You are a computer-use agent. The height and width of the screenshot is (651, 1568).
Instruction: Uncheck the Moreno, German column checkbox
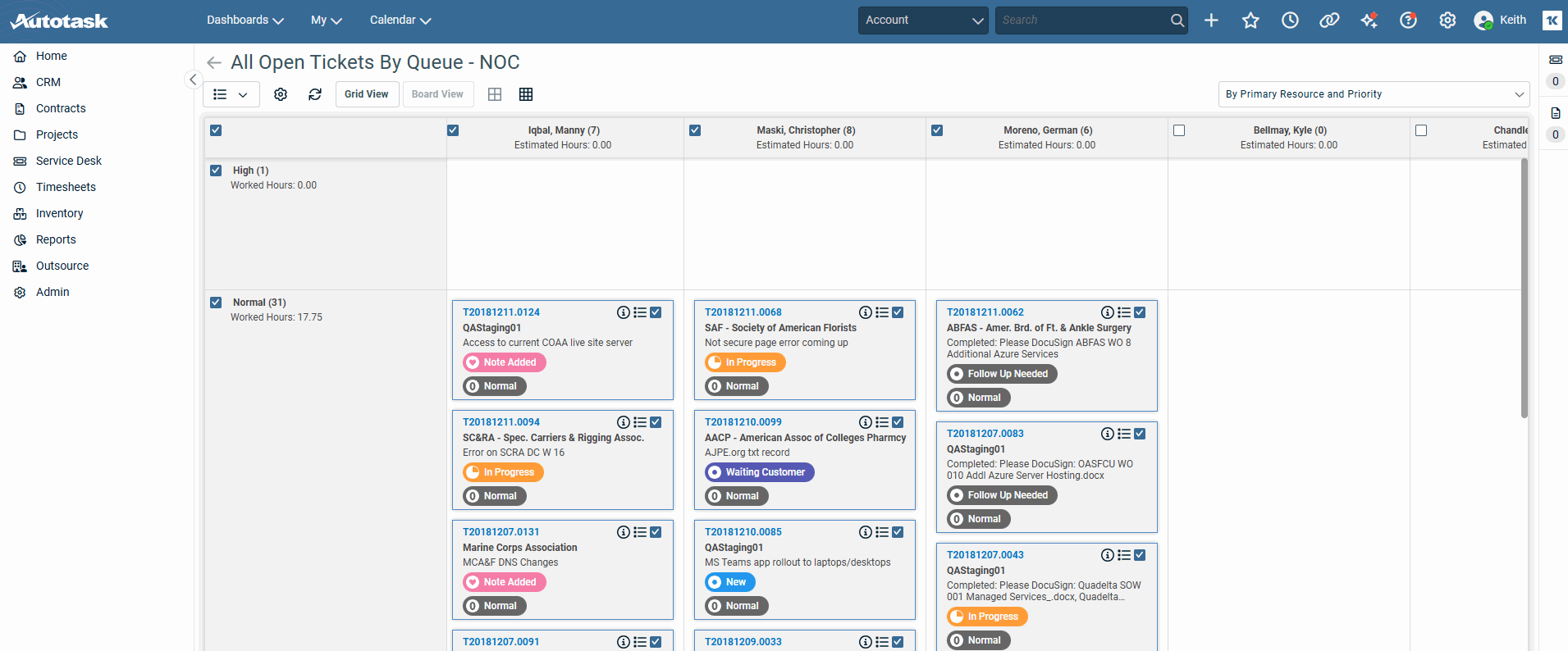coord(937,130)
